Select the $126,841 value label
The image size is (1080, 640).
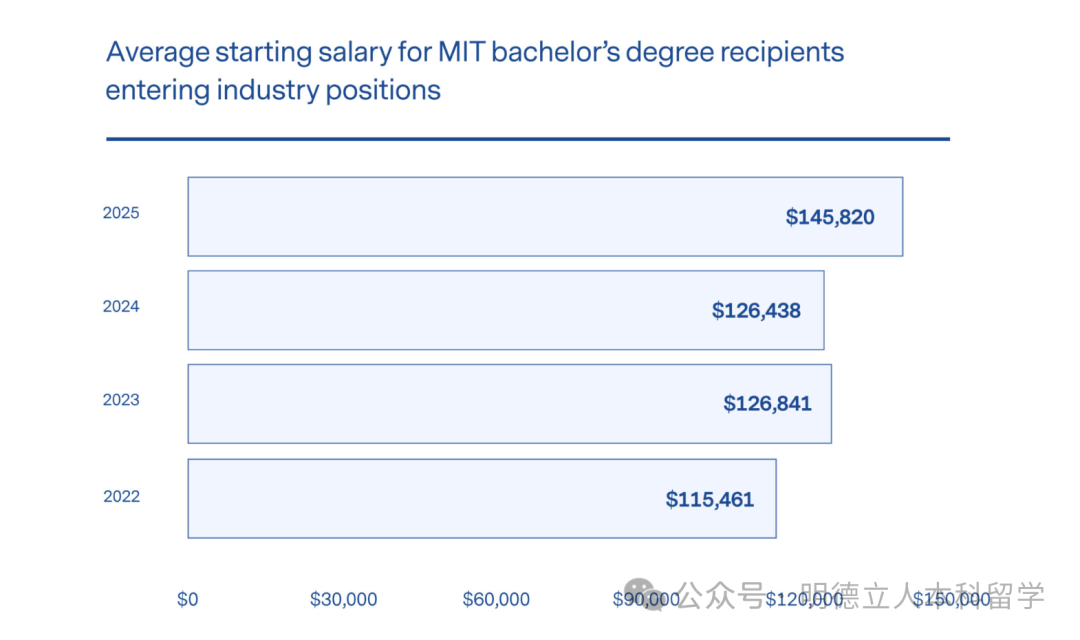point(767,404)
